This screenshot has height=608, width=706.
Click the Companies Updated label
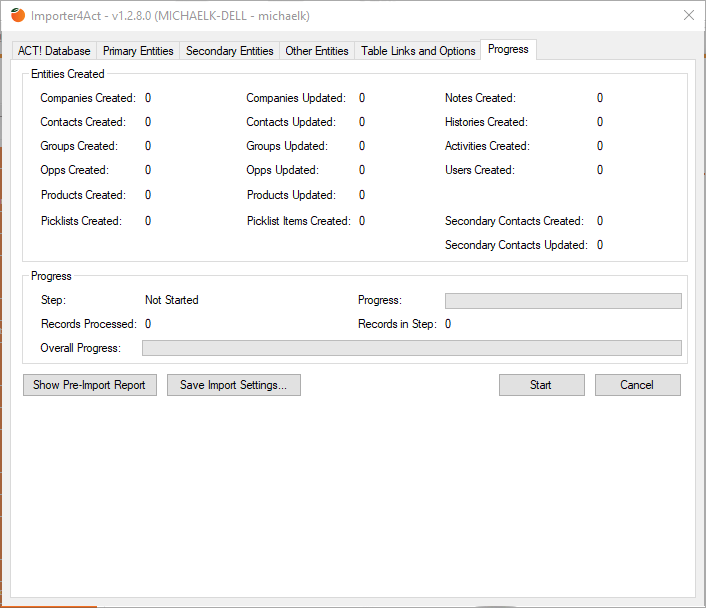(296, 98)
